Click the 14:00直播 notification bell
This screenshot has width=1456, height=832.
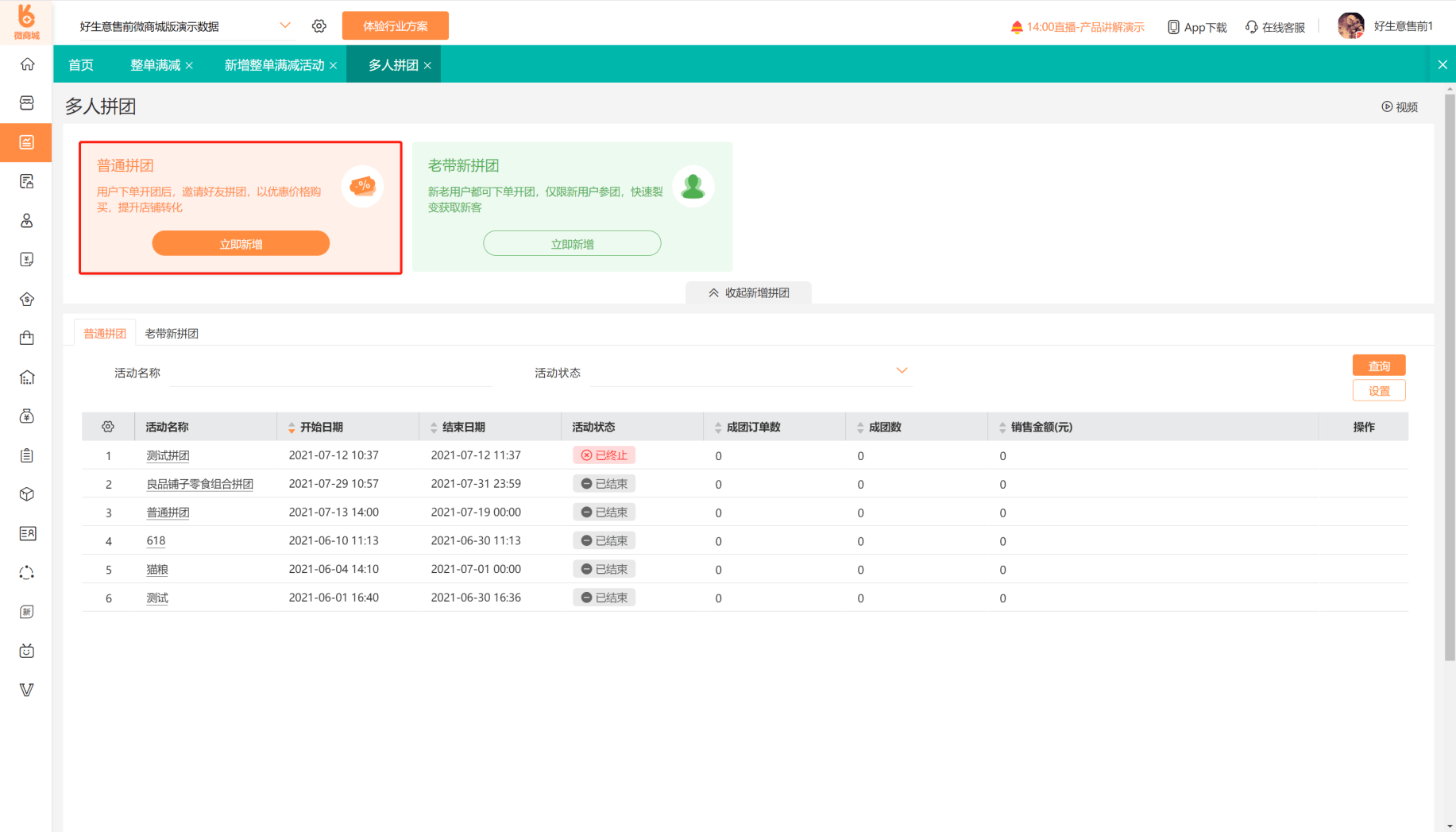(1017, 27)
